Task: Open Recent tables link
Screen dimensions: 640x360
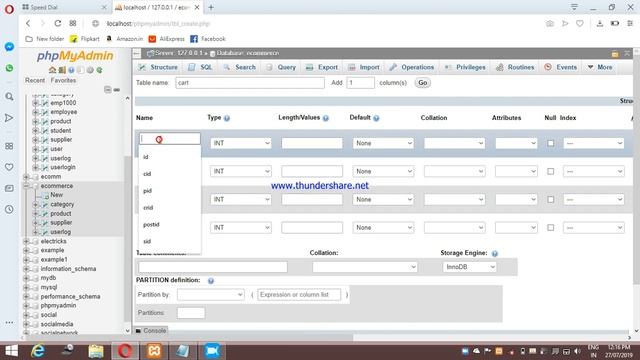Action: coord(35,80)
